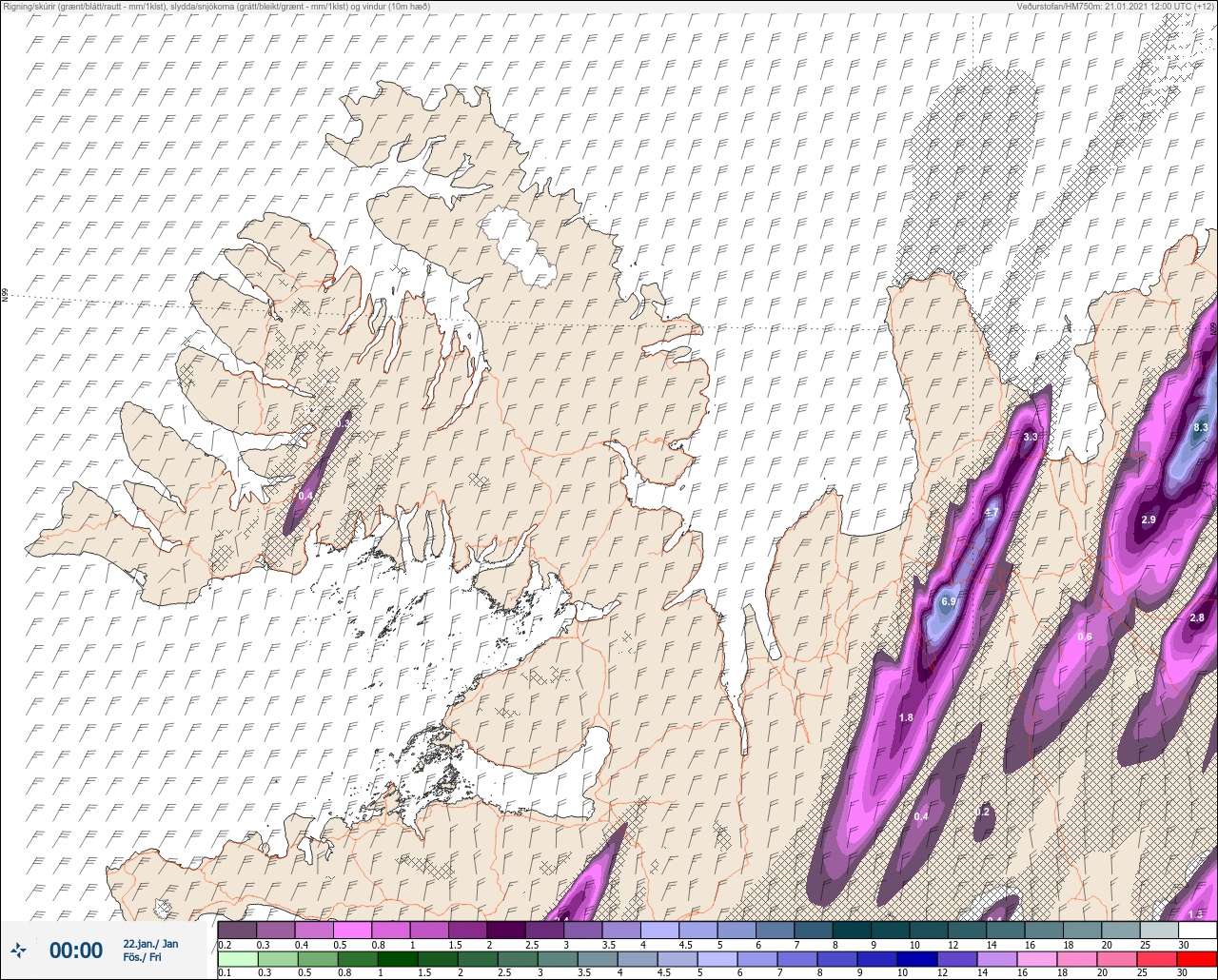Click the 00:00 forecast time display
The height and width of the screenshot is (980, 1218).
coord(76,950)
